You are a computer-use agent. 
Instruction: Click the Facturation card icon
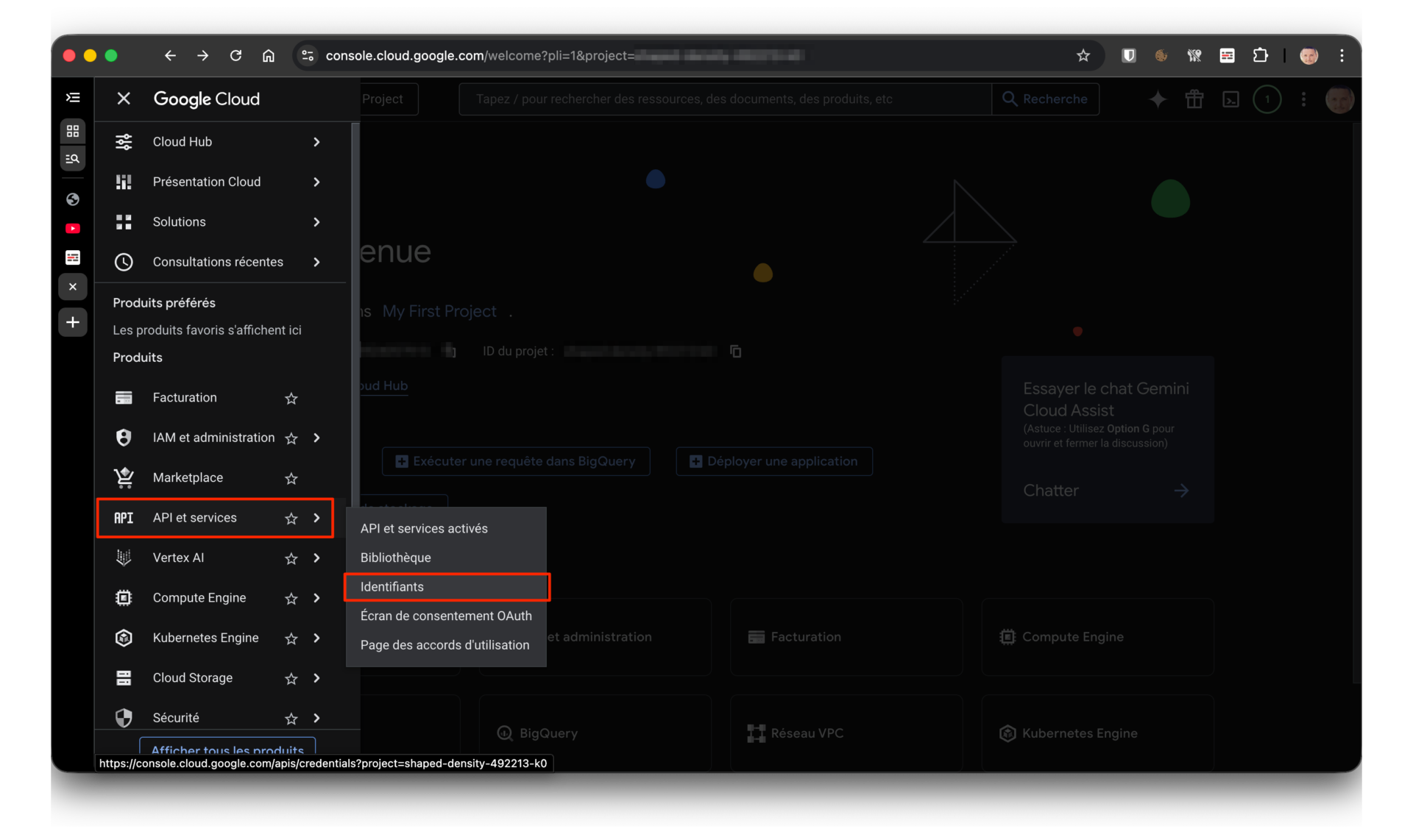[124, 398]
